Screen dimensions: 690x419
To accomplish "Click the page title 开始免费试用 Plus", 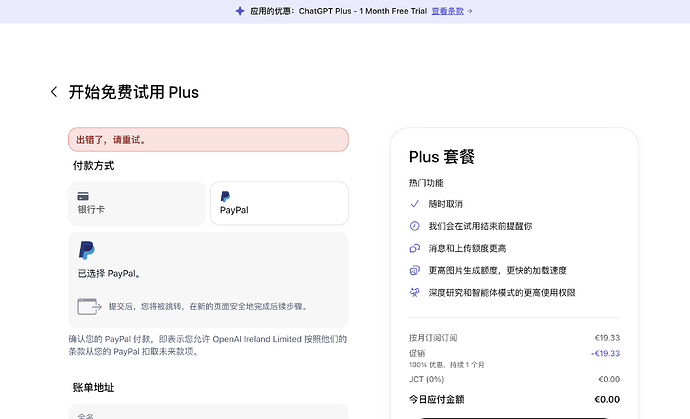I will point(134,92).
